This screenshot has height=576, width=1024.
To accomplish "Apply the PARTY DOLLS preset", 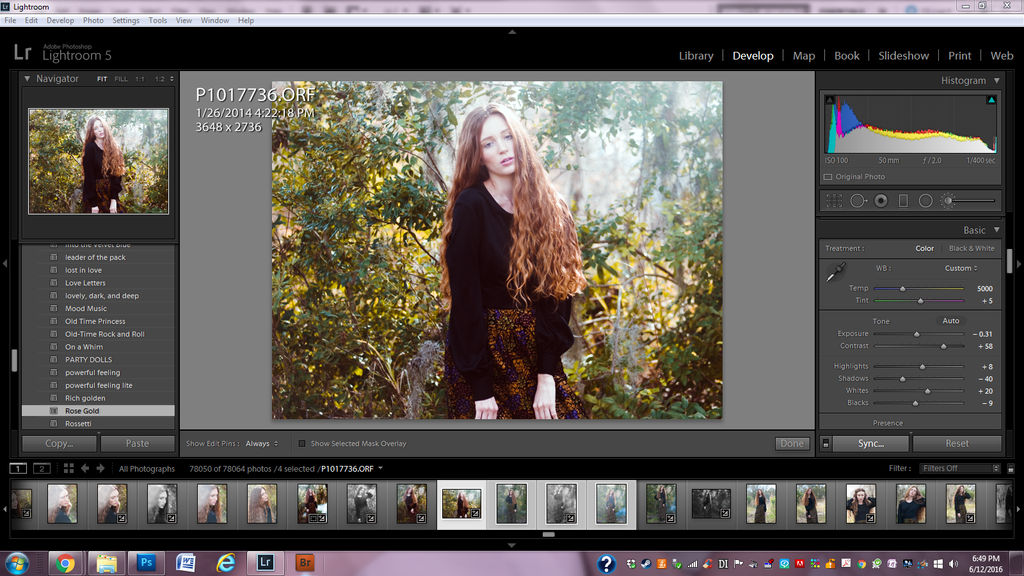I will 98,359.
